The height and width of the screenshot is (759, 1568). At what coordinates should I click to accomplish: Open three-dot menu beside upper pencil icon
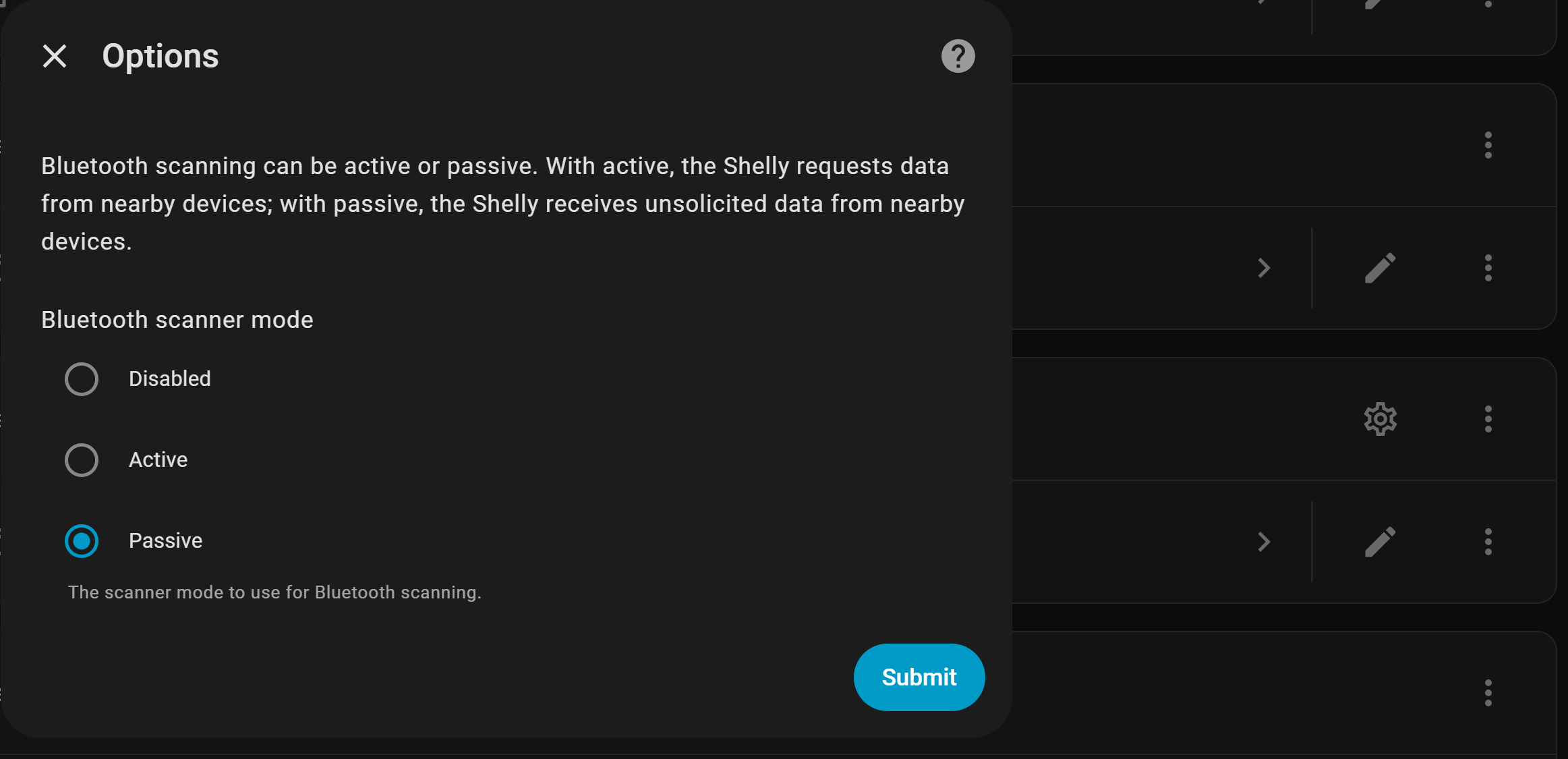[1488, 268]
